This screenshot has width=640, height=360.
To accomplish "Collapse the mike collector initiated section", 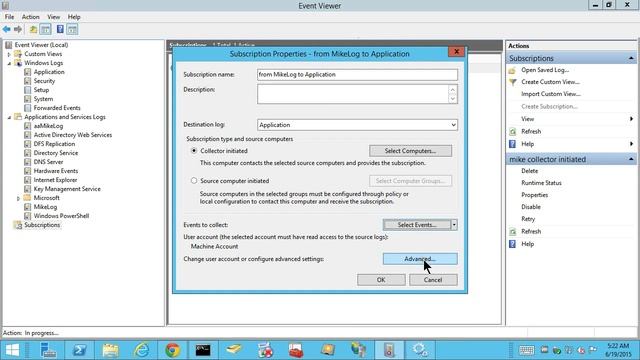I will pos(631,159).
